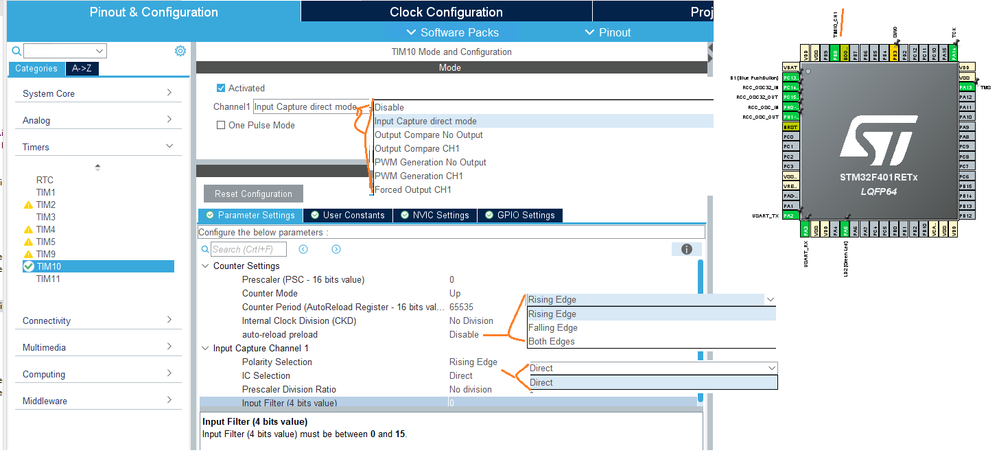Viewport: 999px width, 453px height.
Task: Open the gear settings icon above Categories
Action: 180,51
